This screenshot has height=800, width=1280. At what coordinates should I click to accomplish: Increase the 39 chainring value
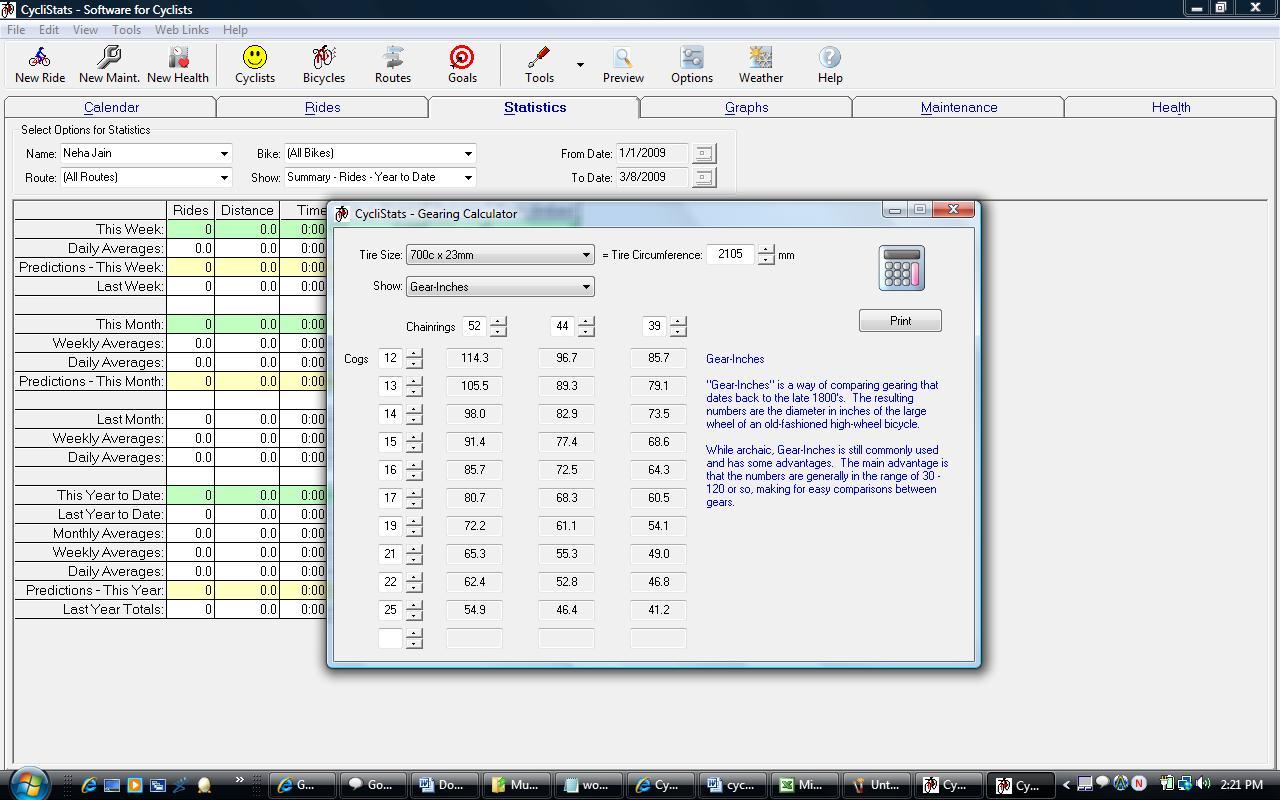(678, 321)
